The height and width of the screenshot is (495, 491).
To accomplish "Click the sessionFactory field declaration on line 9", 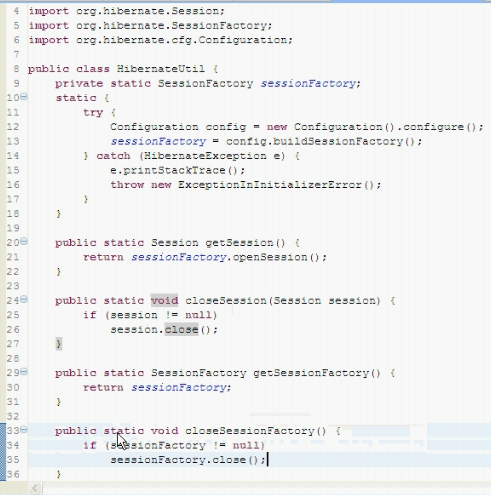I will click(x=208, y=83).
